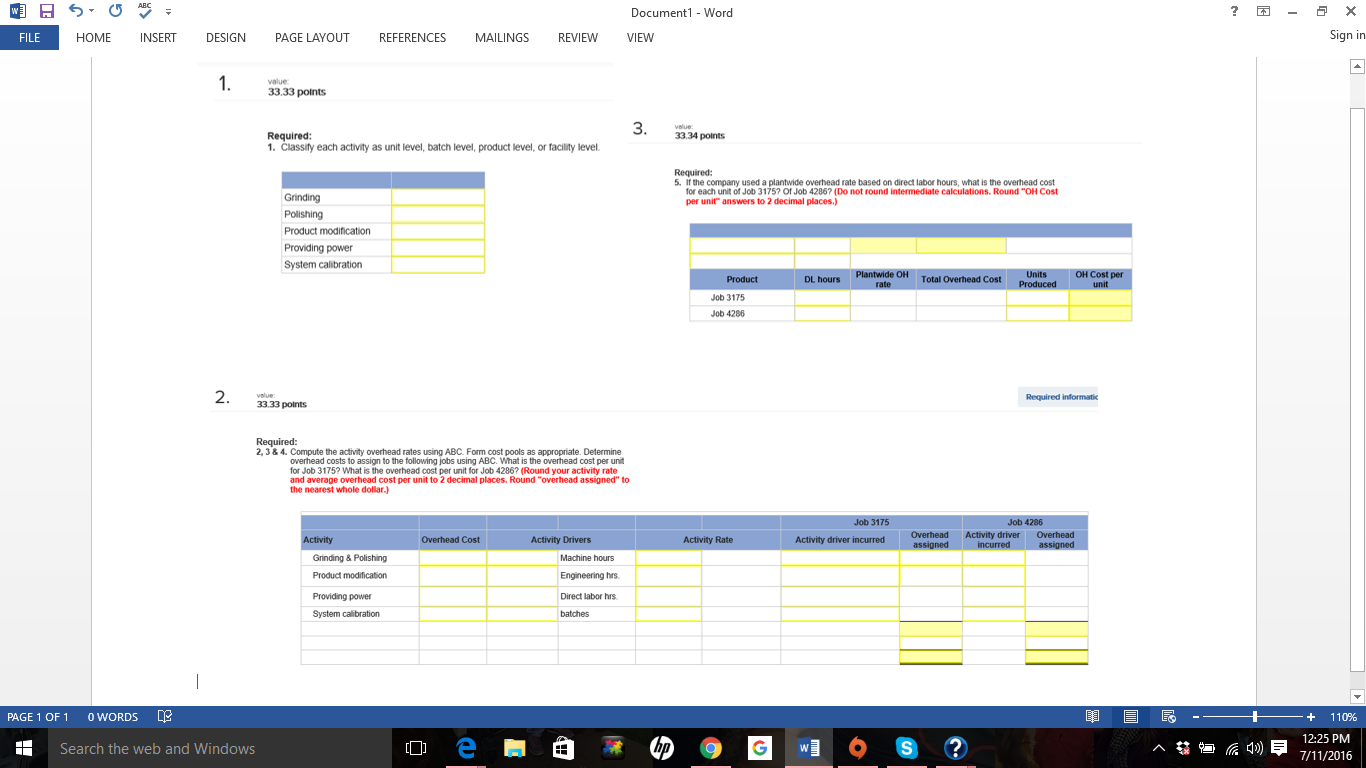Select the Word taskbar button

[808, 748]
